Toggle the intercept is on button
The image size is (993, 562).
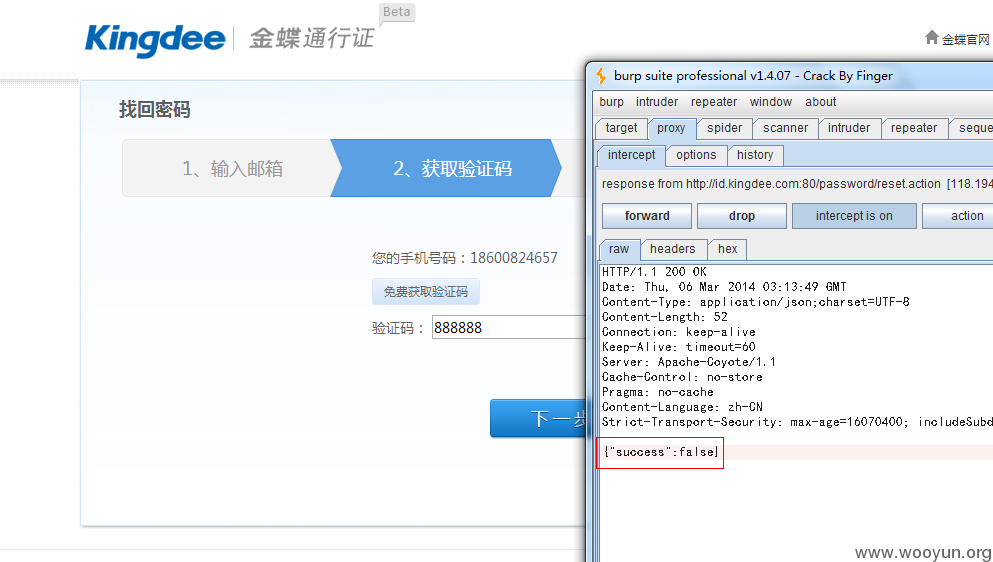(854, 216)
